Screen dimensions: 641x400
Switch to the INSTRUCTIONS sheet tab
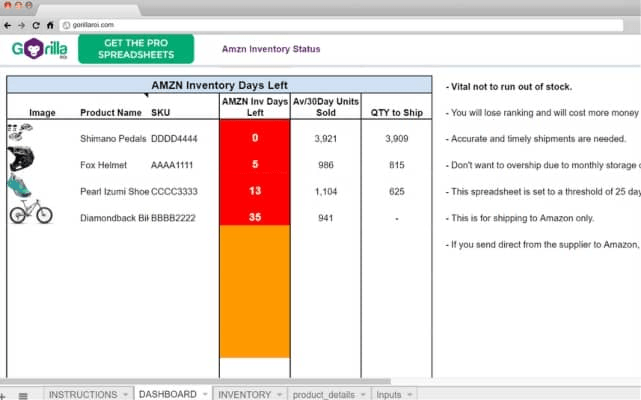(83, 394)
